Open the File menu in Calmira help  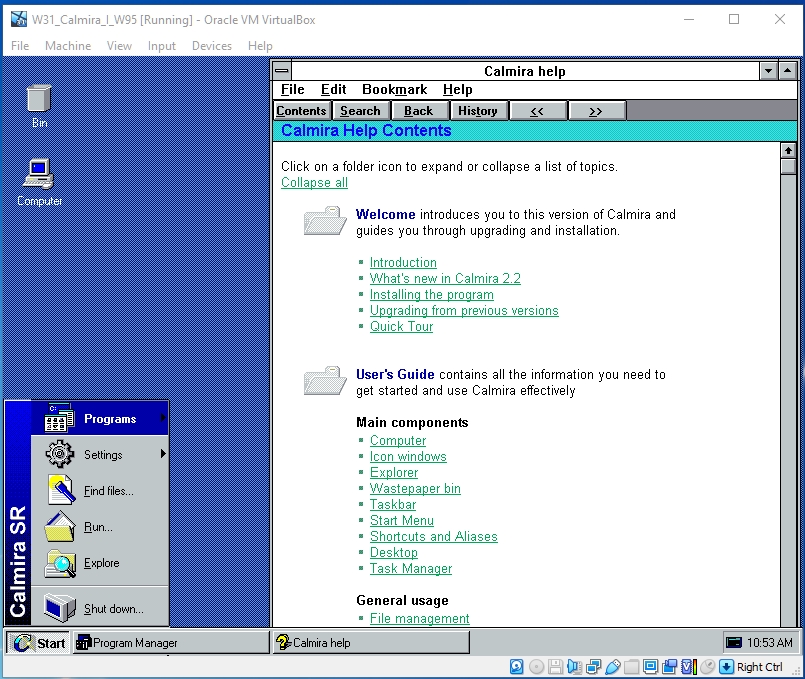(x=293, y=89)
